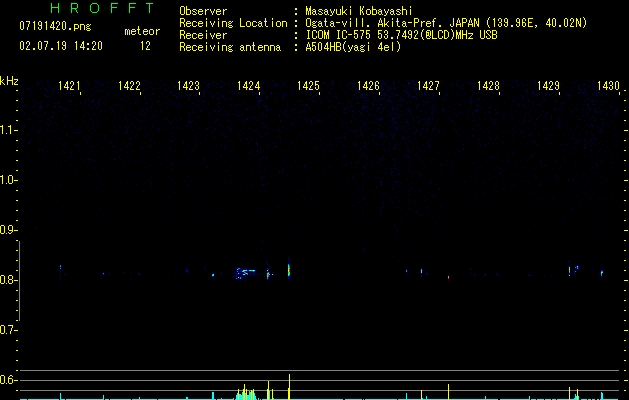Image resolution: width=629 pixels, height=400 pixels.
Task: Click the 1.1 kHz frequency label
Action: (x=8, y=130)
